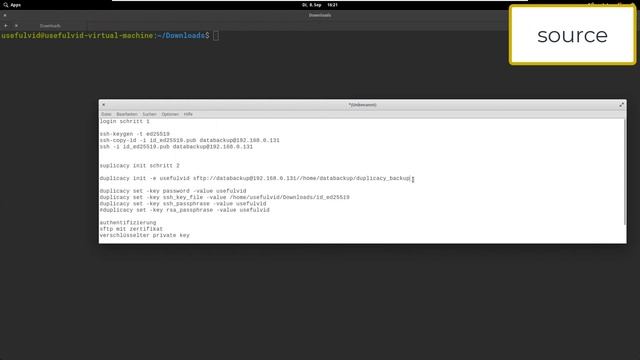640x360 pixels.
Task: Click the terminal prompt input area
Action: pyautogui.click(x=216, y=36)
